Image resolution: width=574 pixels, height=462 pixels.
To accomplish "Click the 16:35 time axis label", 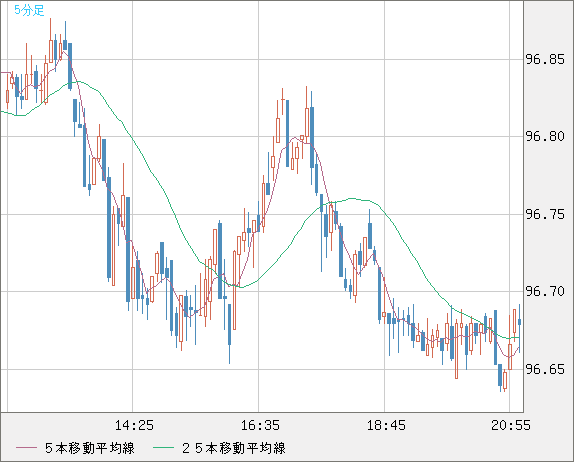I will click(x=260, y=425).
